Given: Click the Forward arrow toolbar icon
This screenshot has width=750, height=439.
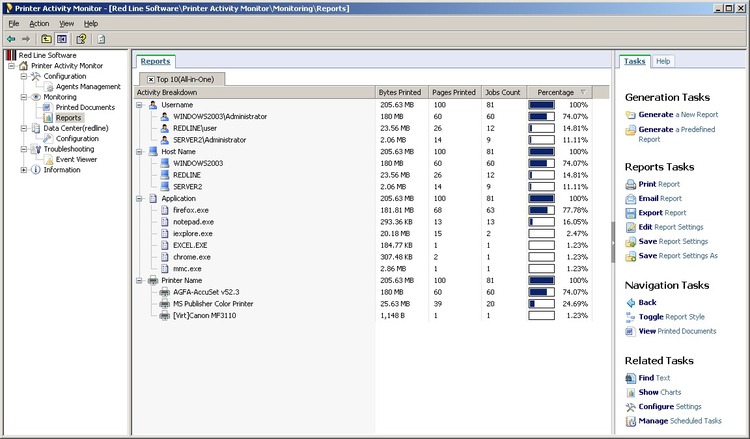Looking at the screenshot, I should [26, 39].
